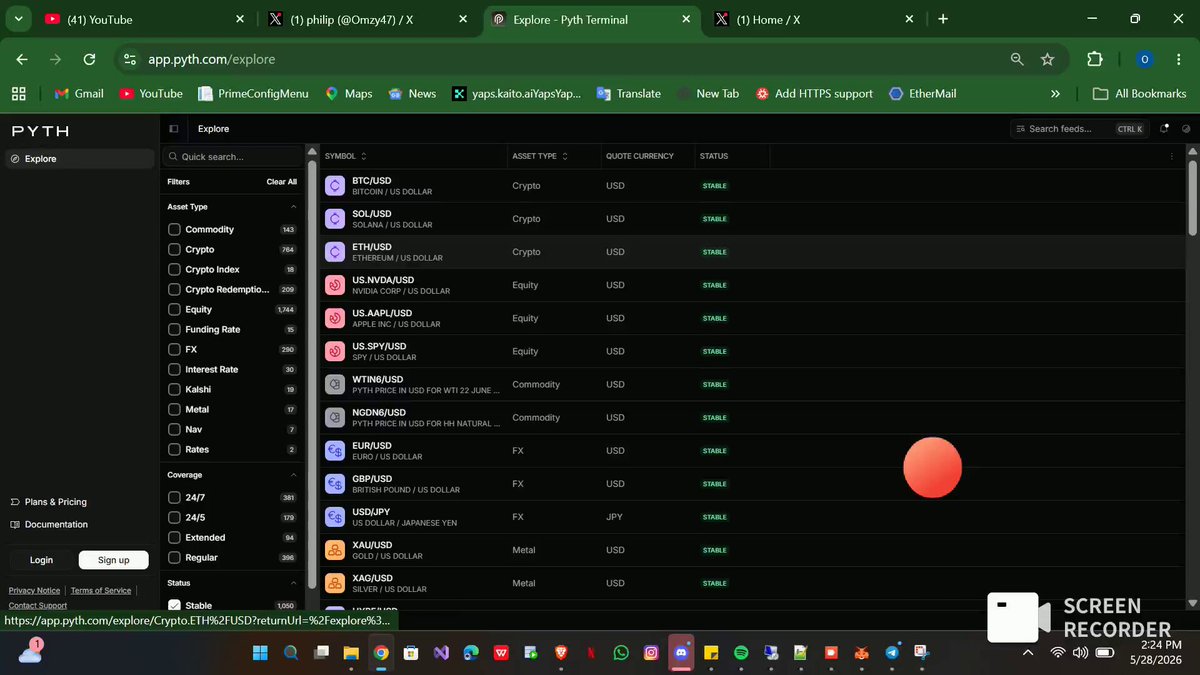This screenshot has width=1200, height=675.
Task: Click the US.SPY/USD equity icon
Action: (335, 351)
